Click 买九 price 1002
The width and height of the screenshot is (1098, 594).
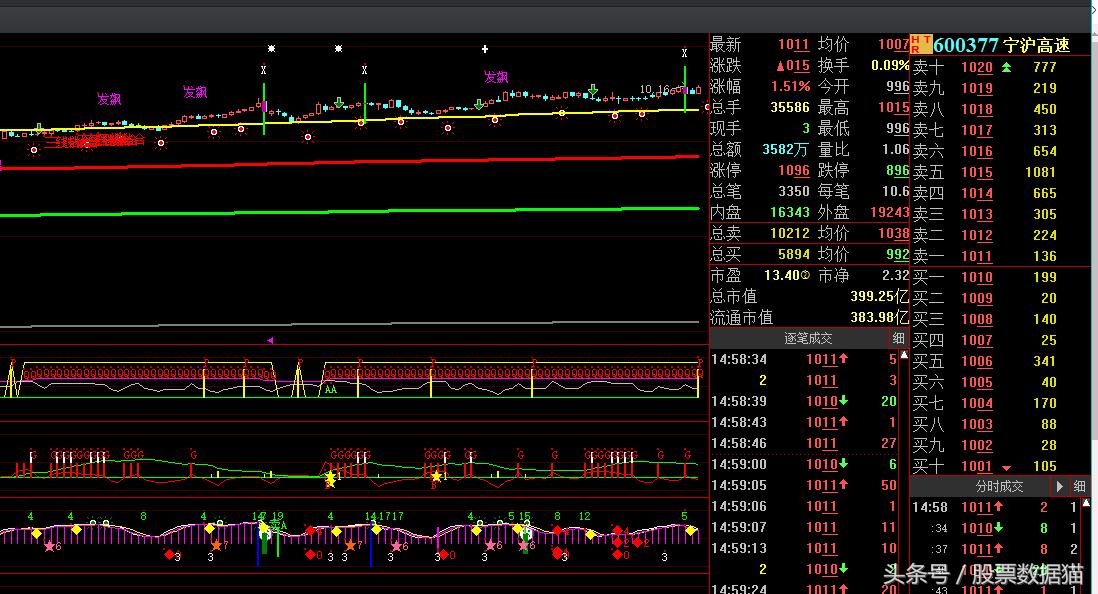[x=977, y=446]
